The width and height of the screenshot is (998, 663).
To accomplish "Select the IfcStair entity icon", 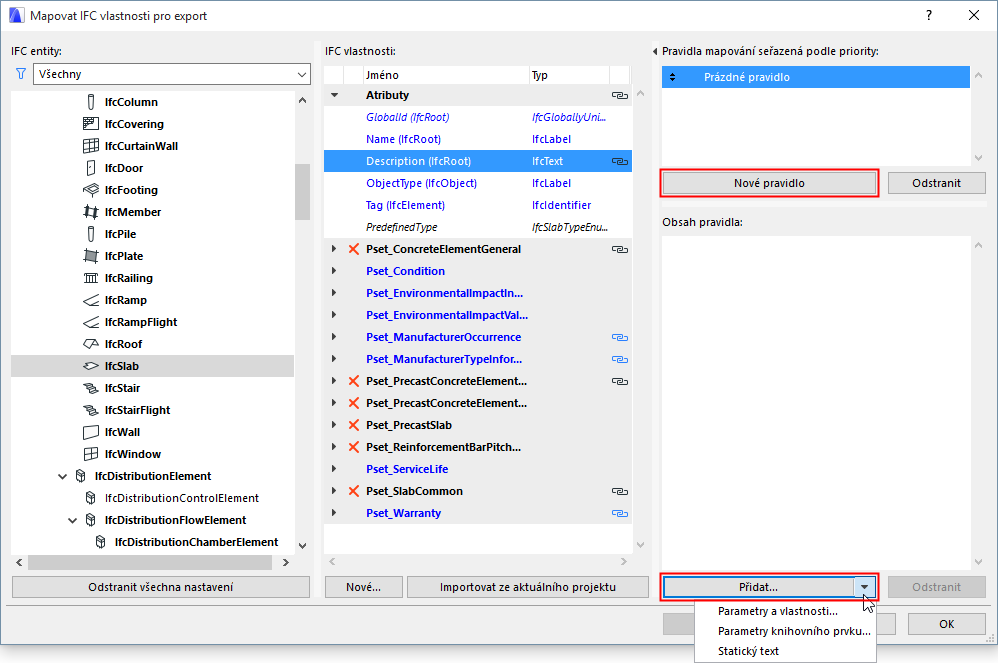I will pos(91,388).
